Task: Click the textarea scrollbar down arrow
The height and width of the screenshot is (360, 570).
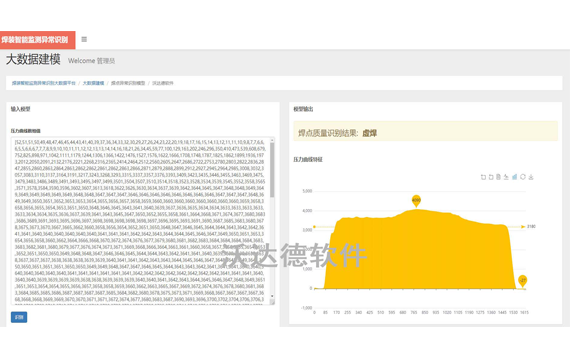Action: 272,297
